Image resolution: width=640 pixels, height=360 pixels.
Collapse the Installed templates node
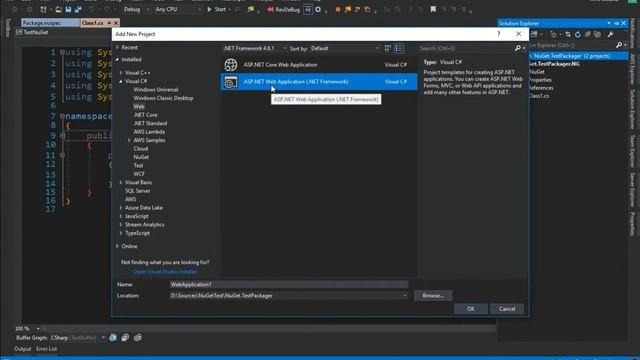pyautogui.click(x=118, y=60)
